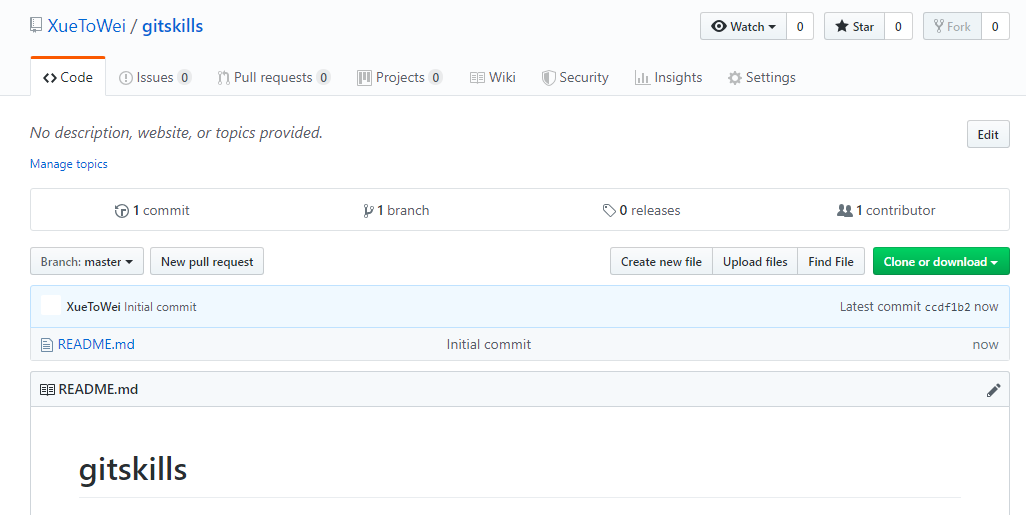
Task: Open the Pull requests tab
Action: coord(274,77)
